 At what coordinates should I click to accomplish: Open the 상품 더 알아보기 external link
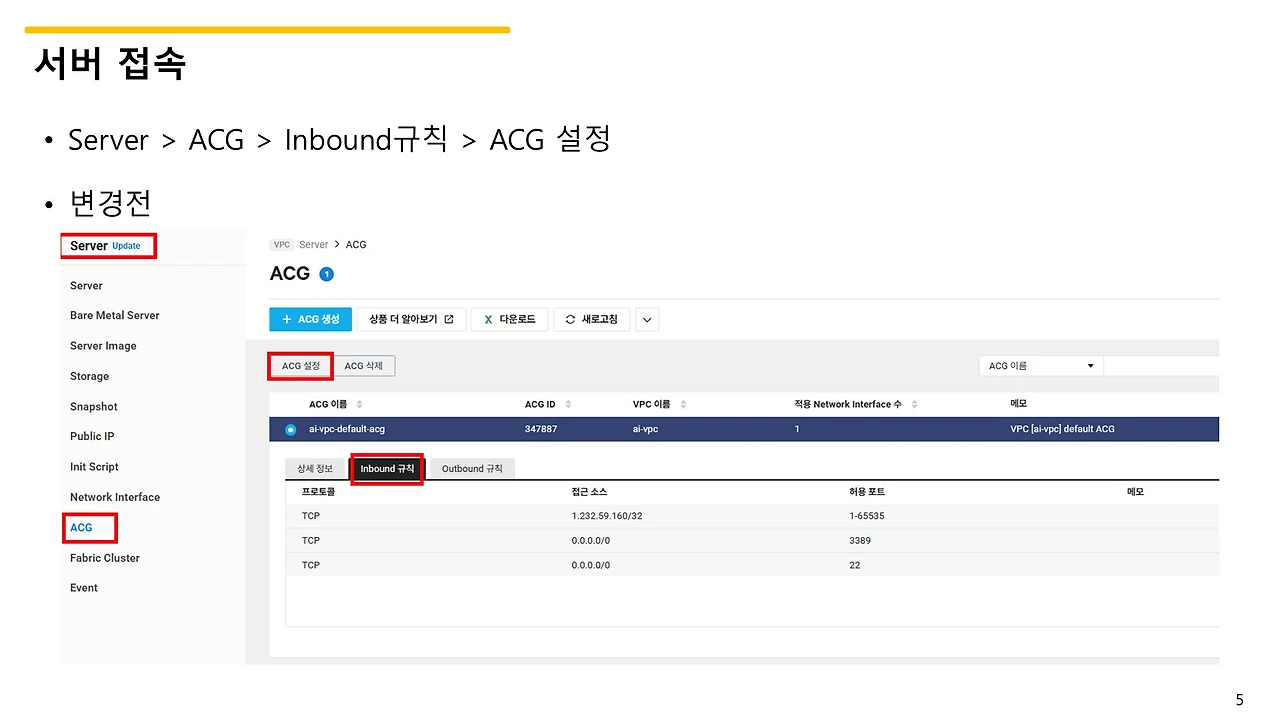coord(411,320)
